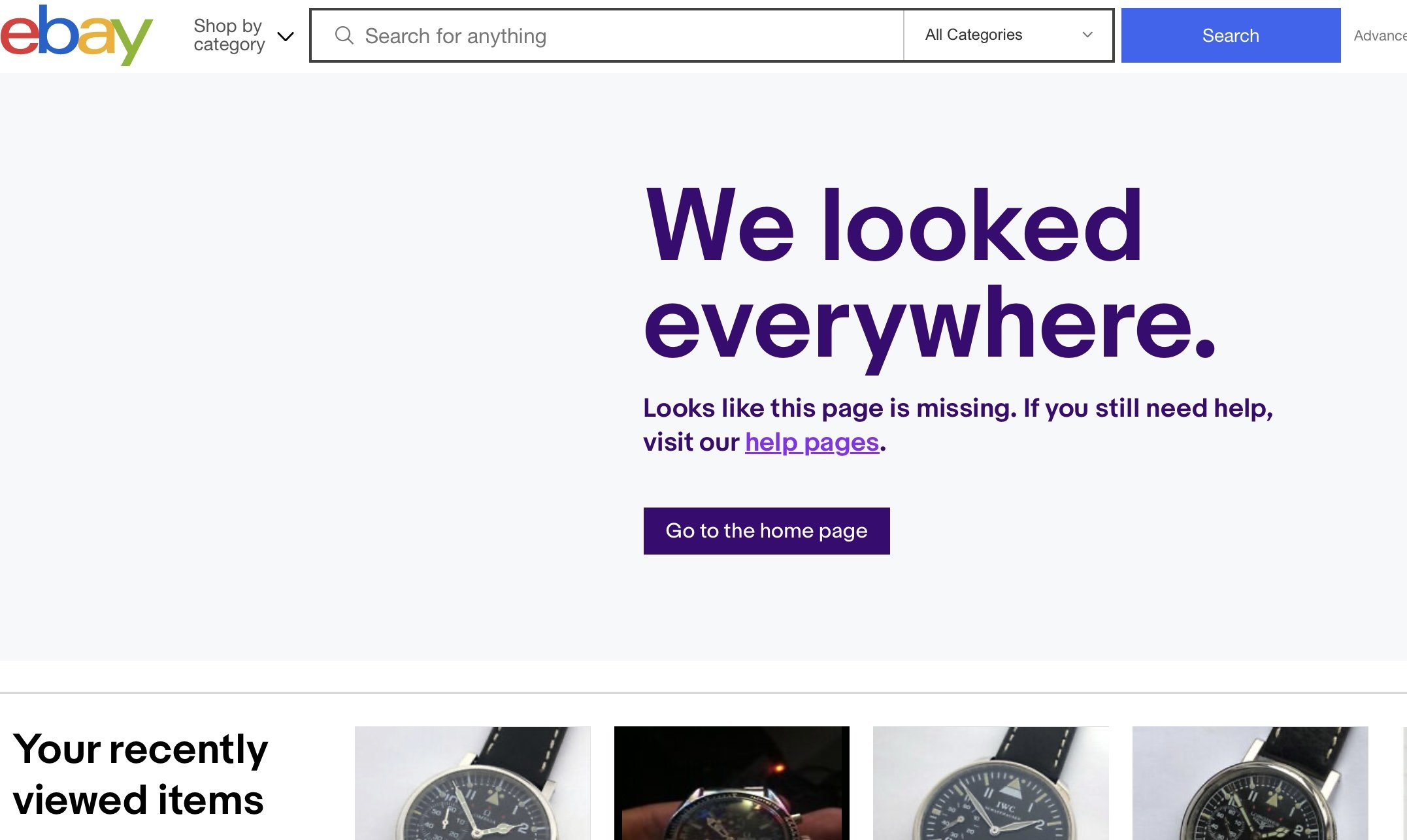Image resolution: width=1407 pixels, height=840 pixels.
Task: Click the partially visible item at right edge
Action: [x=1404, y=783]
